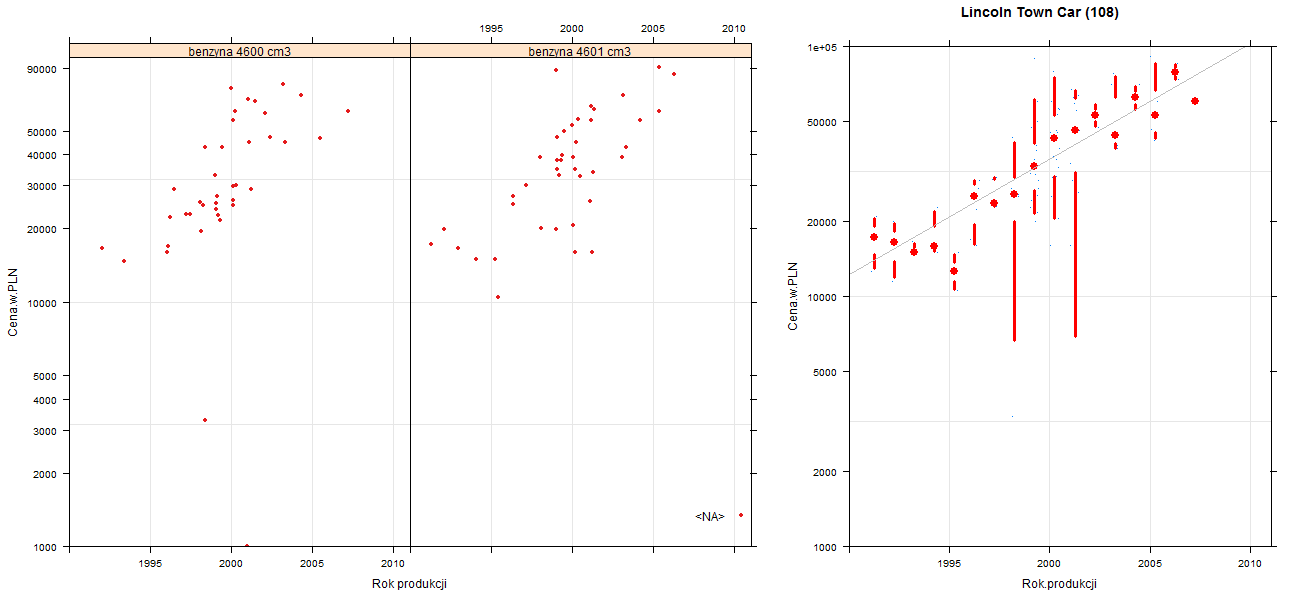Click the gray regression line in the Lincoln chart

click(1050, 160)
